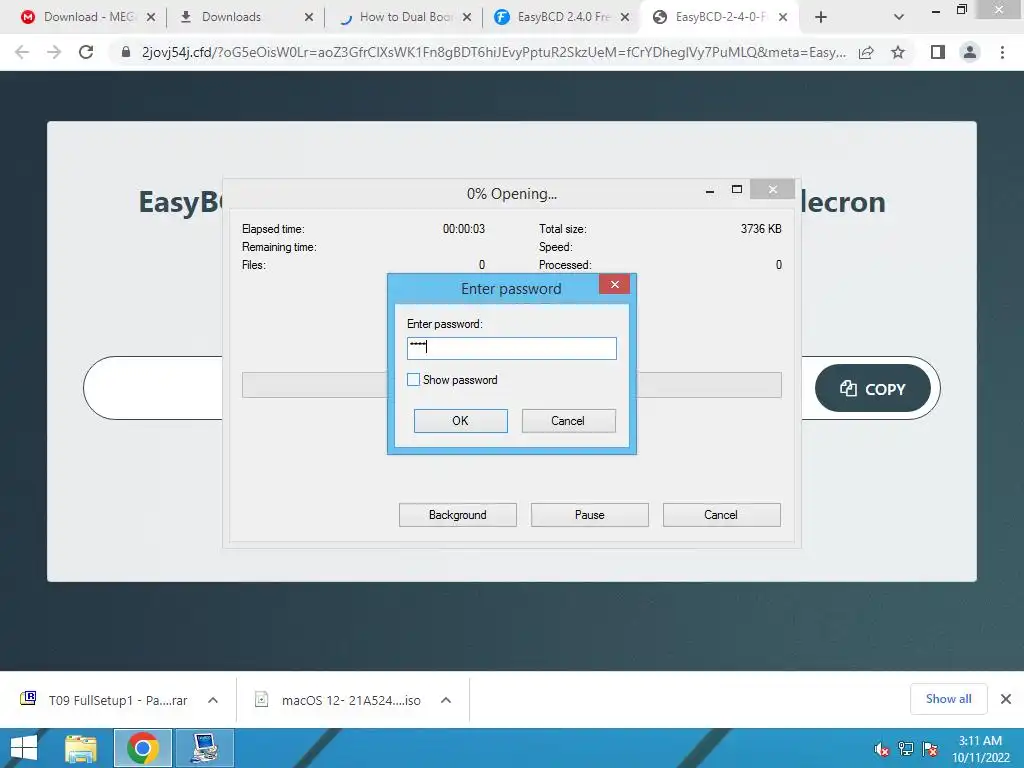Image resolution: width=1024 pixels, height=768 pixels.
Task: Show all downloads
Action: [948, 699]
